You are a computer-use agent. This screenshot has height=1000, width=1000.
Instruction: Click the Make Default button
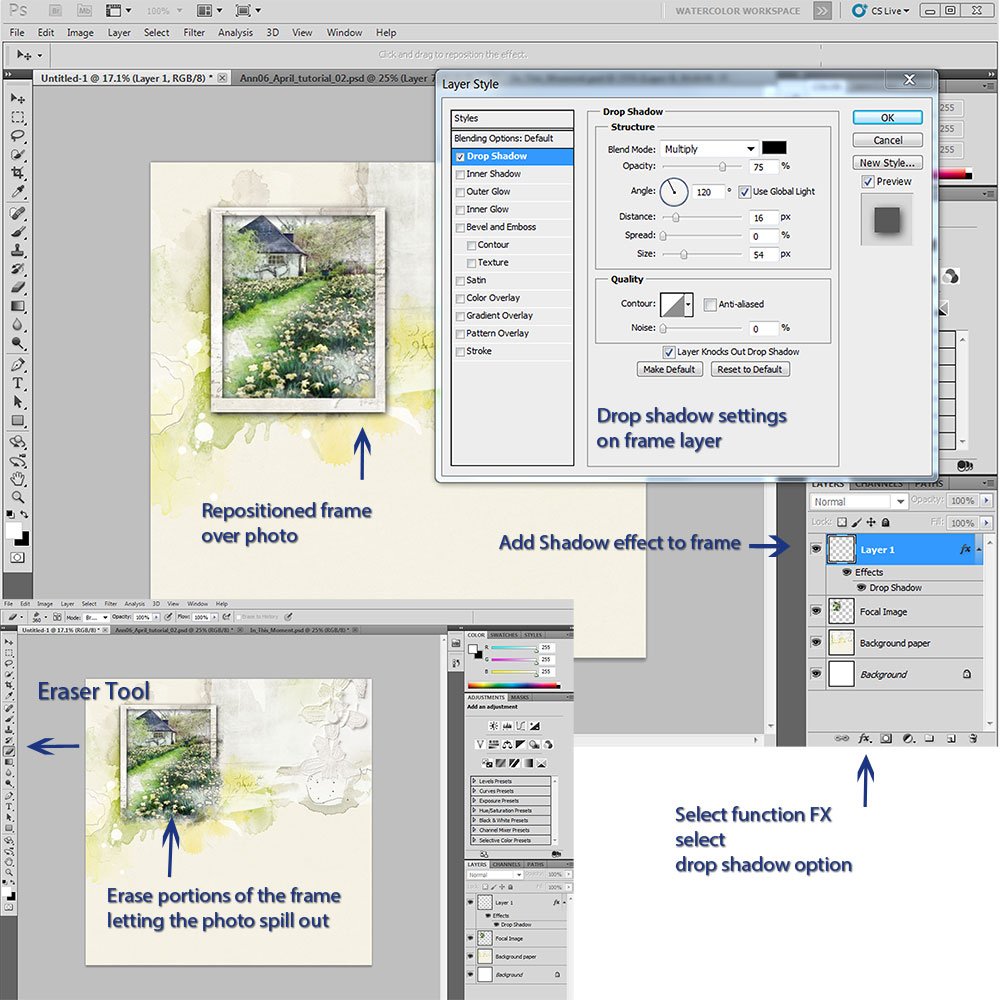(669, 369)
